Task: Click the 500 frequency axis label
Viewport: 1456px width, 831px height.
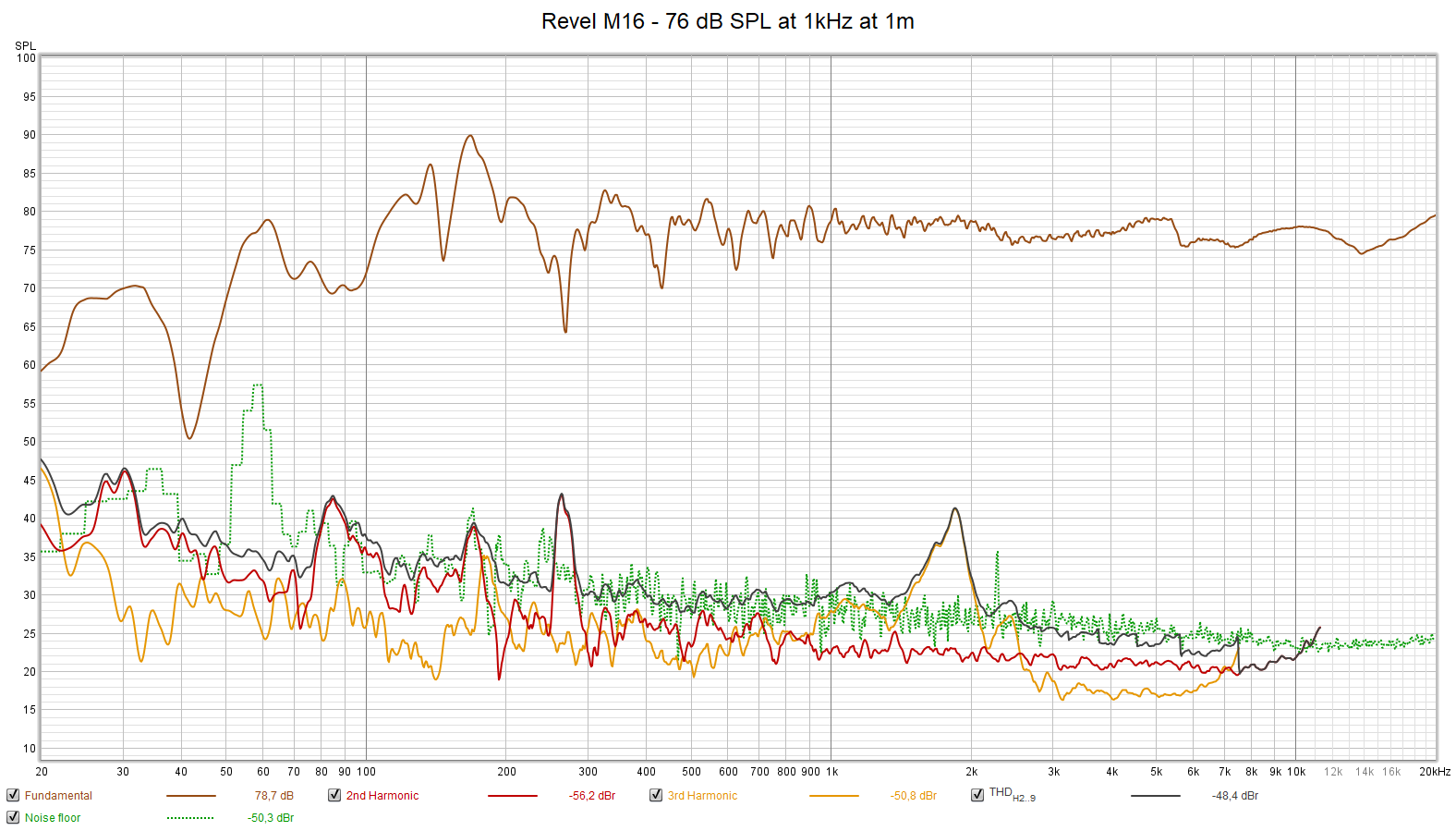Action: [691, 772]
